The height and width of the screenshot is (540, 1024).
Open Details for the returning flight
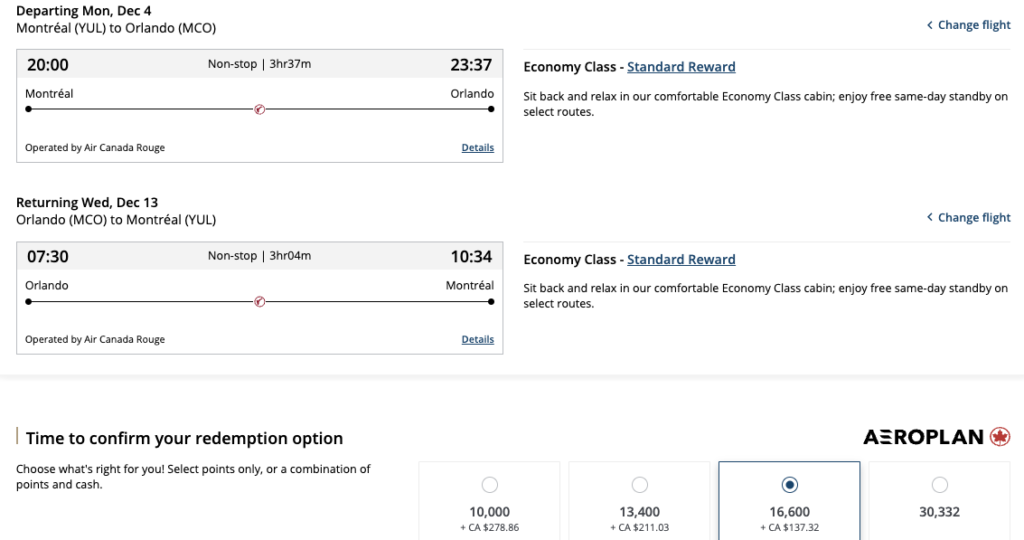tap(477, 340)
